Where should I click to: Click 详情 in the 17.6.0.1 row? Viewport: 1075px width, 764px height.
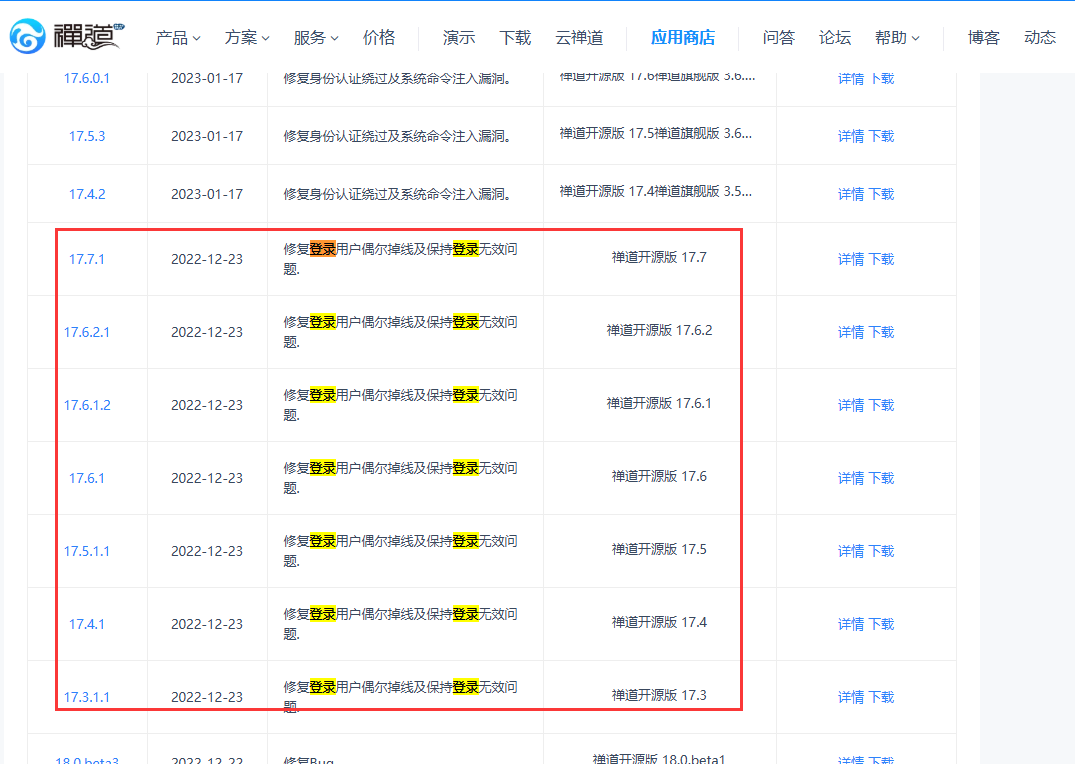click(x=851, y=78)
